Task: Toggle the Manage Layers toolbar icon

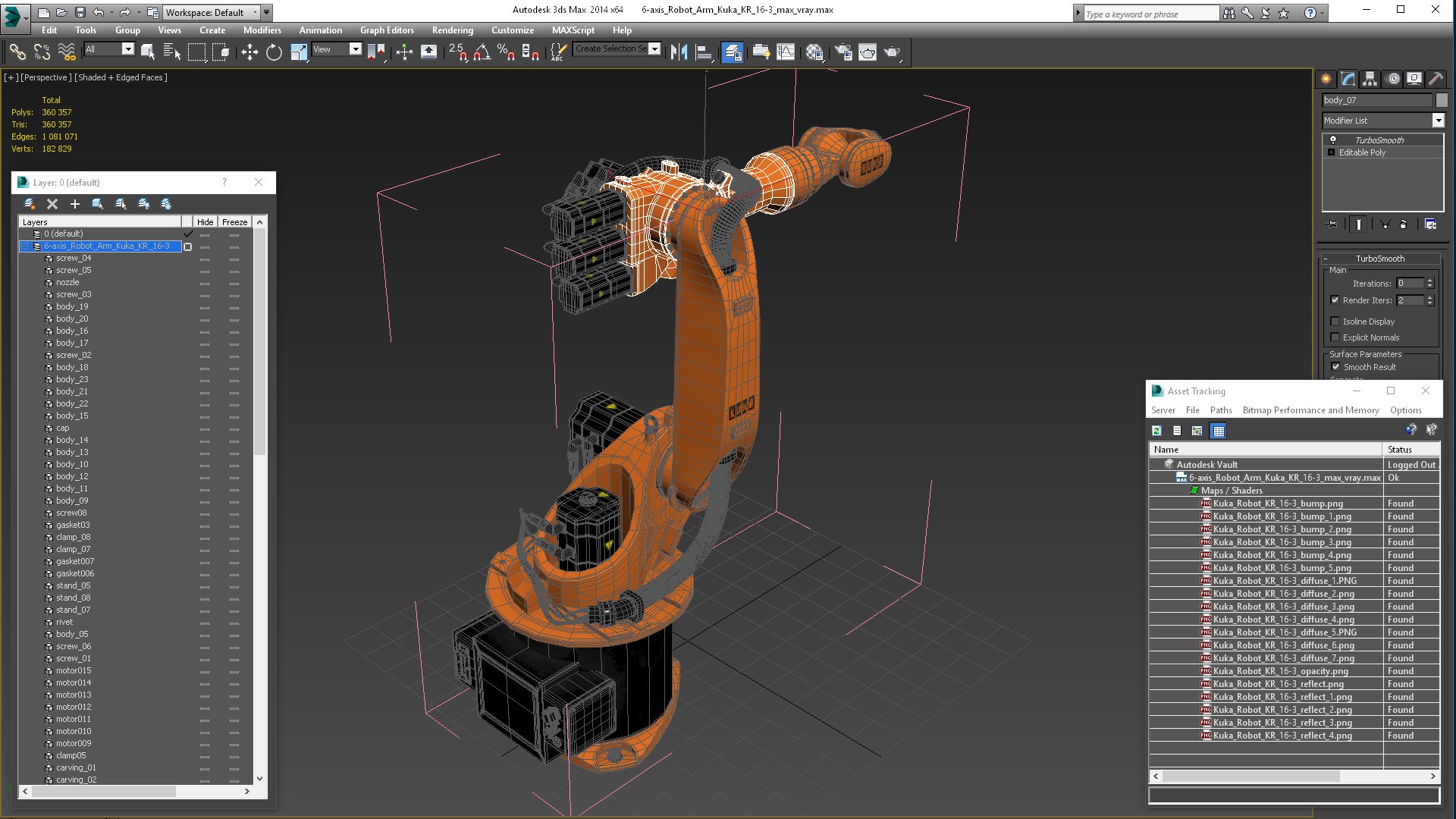Action: (732, 52)
